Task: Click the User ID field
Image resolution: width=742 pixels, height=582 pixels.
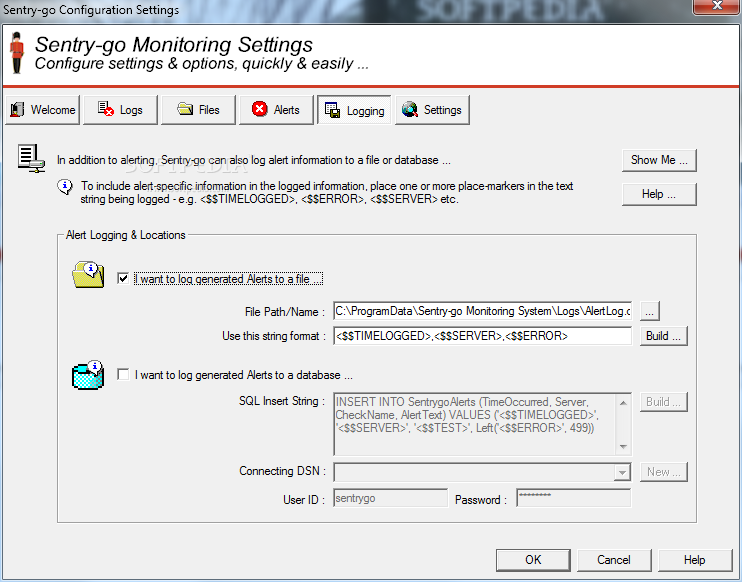Action: (390, 498)
